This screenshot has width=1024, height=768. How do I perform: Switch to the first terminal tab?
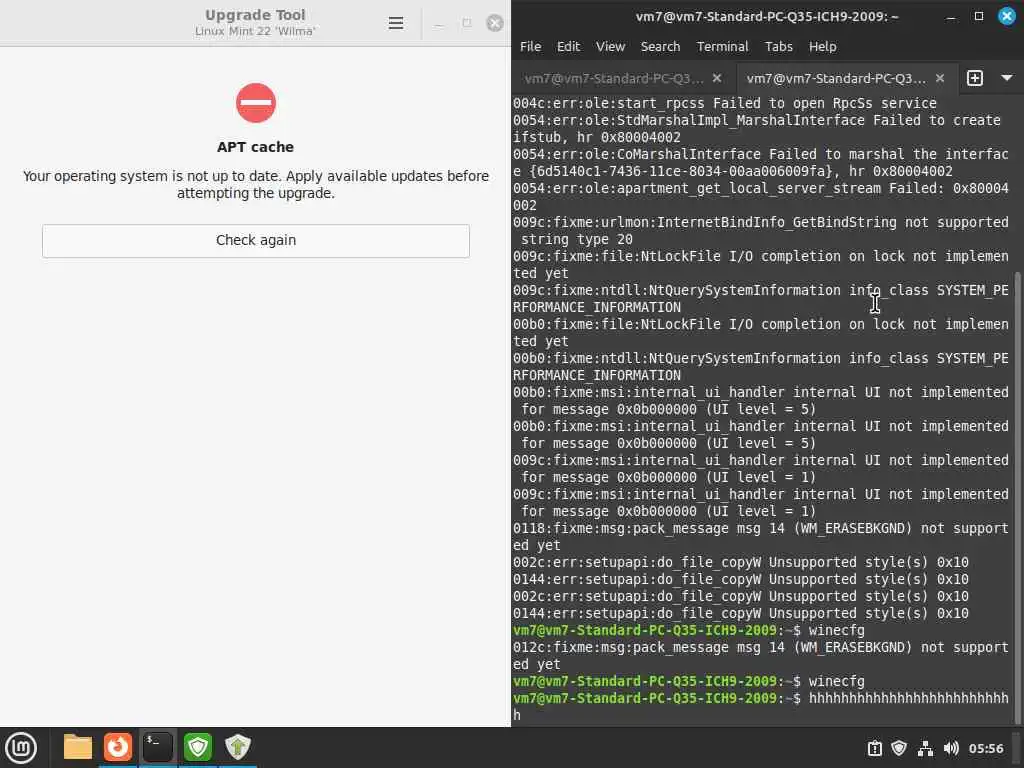[614, 78]
